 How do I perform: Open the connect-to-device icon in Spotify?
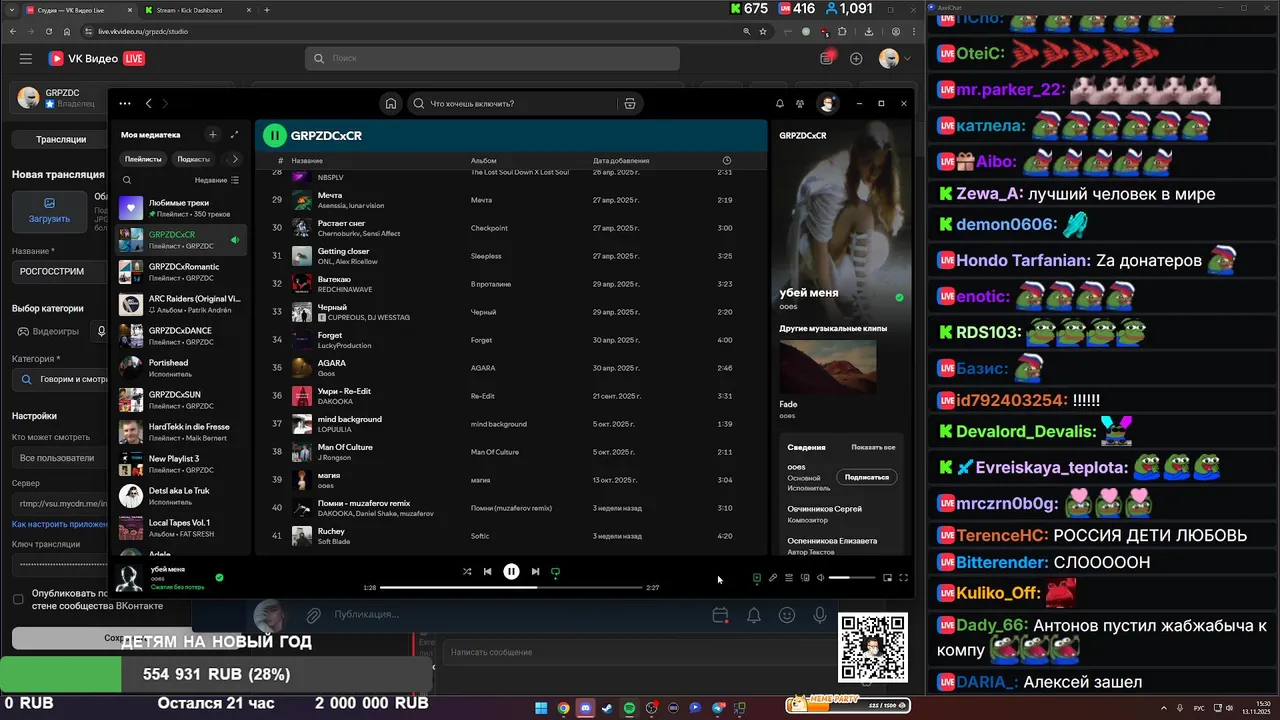(804, 577)
